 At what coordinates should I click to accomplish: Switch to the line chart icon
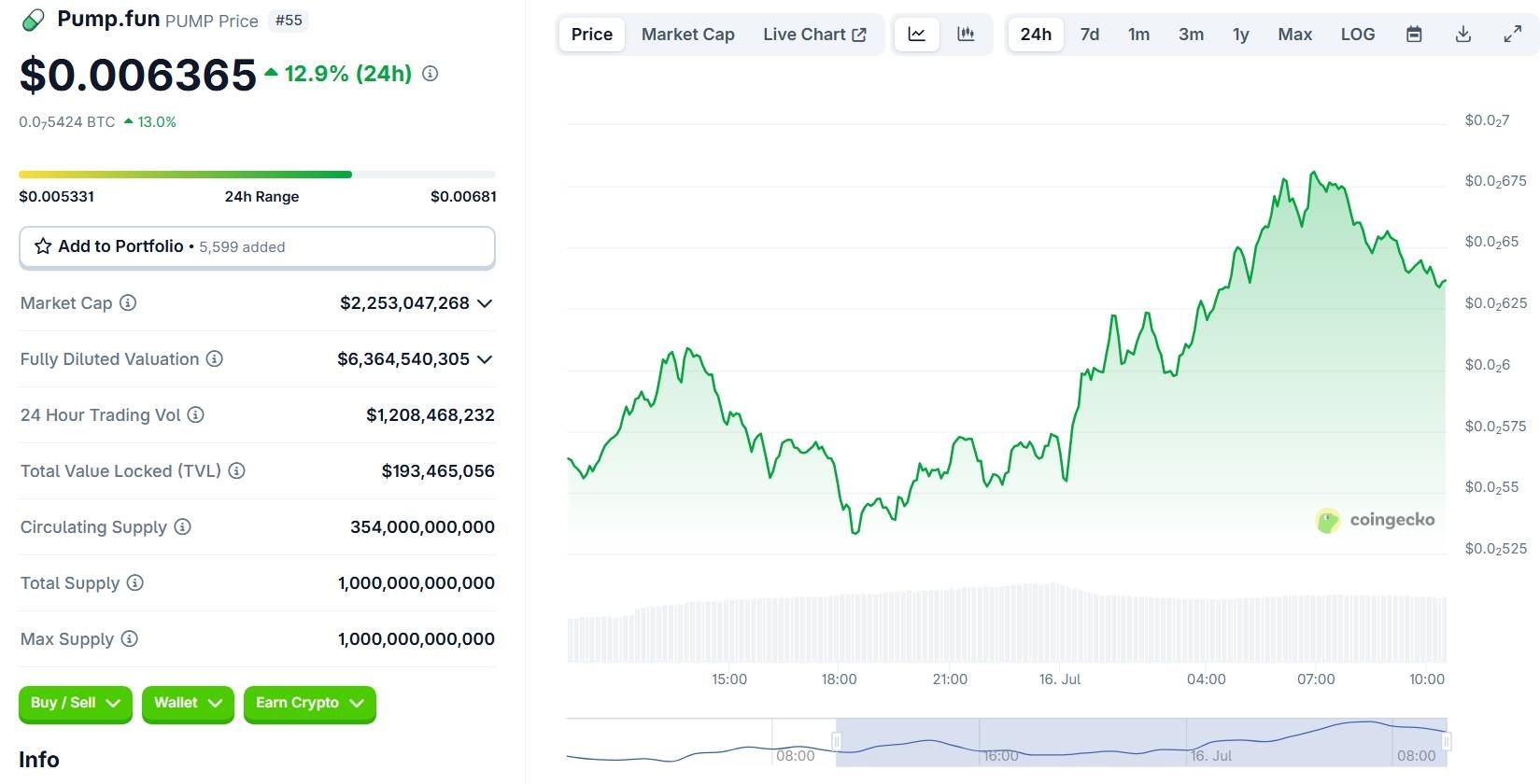pyautogui.click(x=917, y=35)
